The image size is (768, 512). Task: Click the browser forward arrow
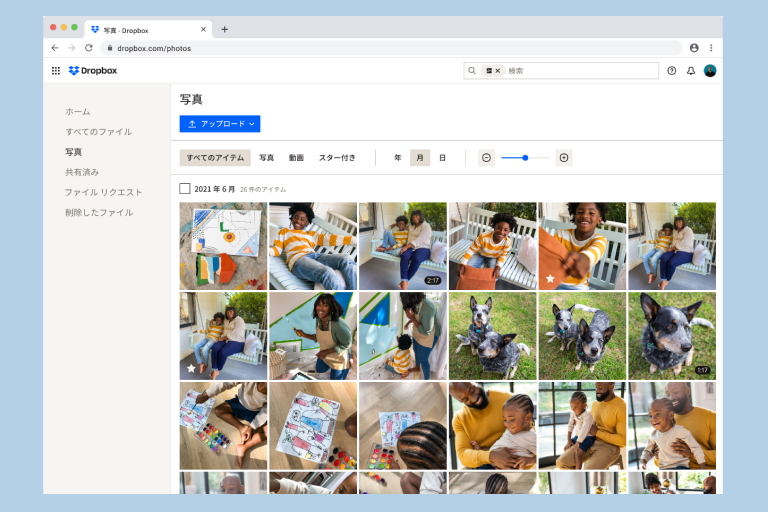72,48
